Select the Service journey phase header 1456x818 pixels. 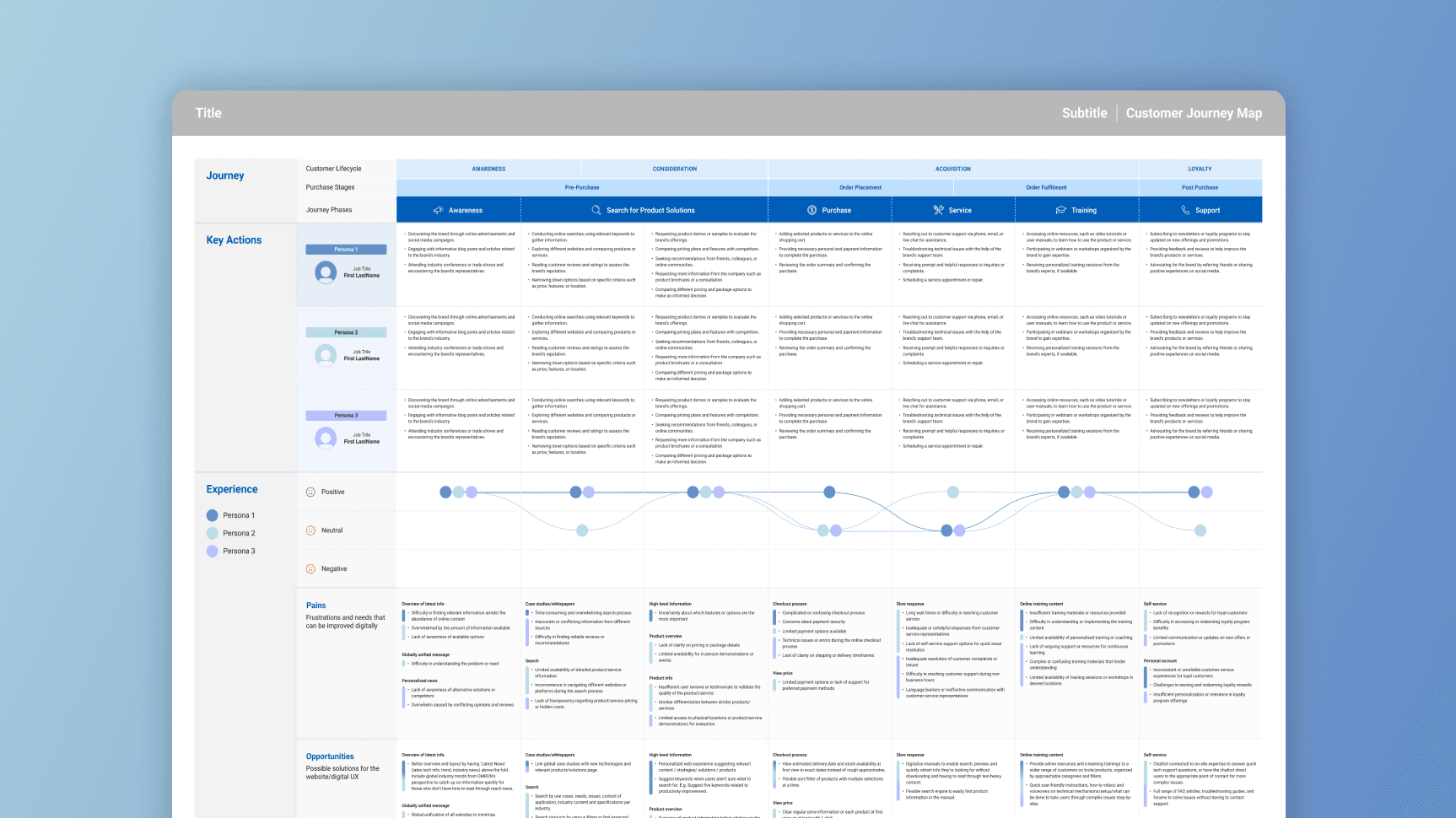coord(953,210)
